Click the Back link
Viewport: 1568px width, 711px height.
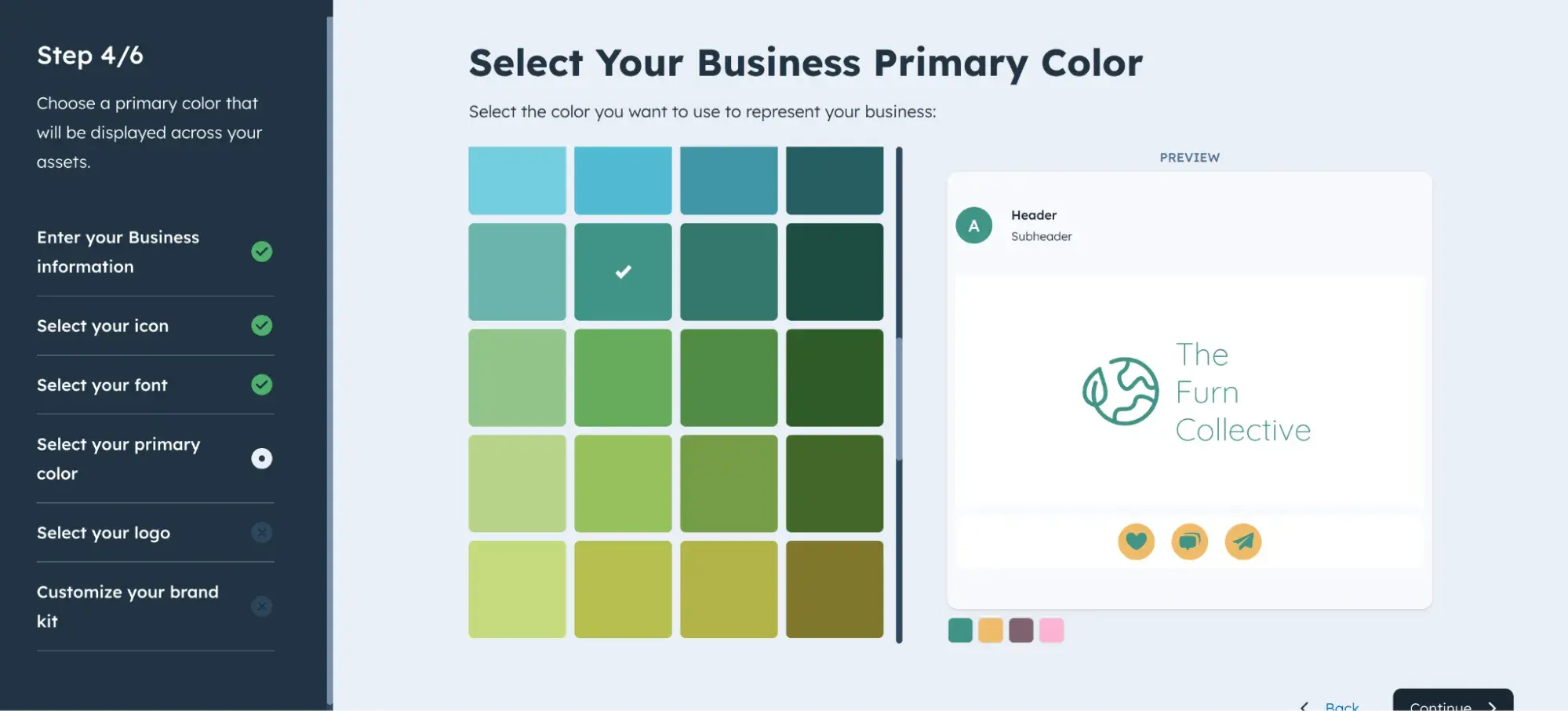pyautogui.click(x=1341, y=706)
